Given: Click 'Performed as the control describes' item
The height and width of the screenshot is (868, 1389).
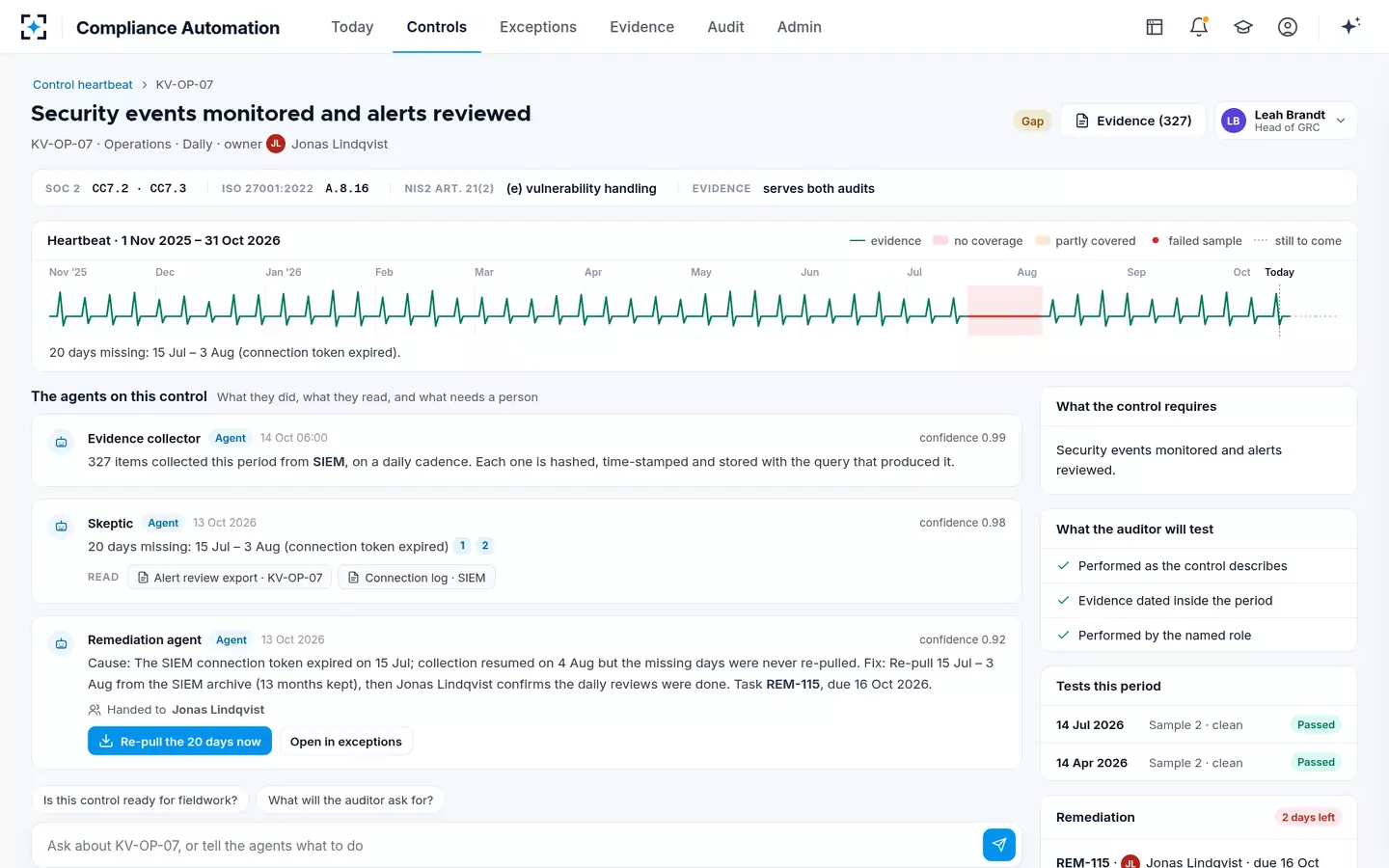Looking at the screenshot, I should point(1199,566).
